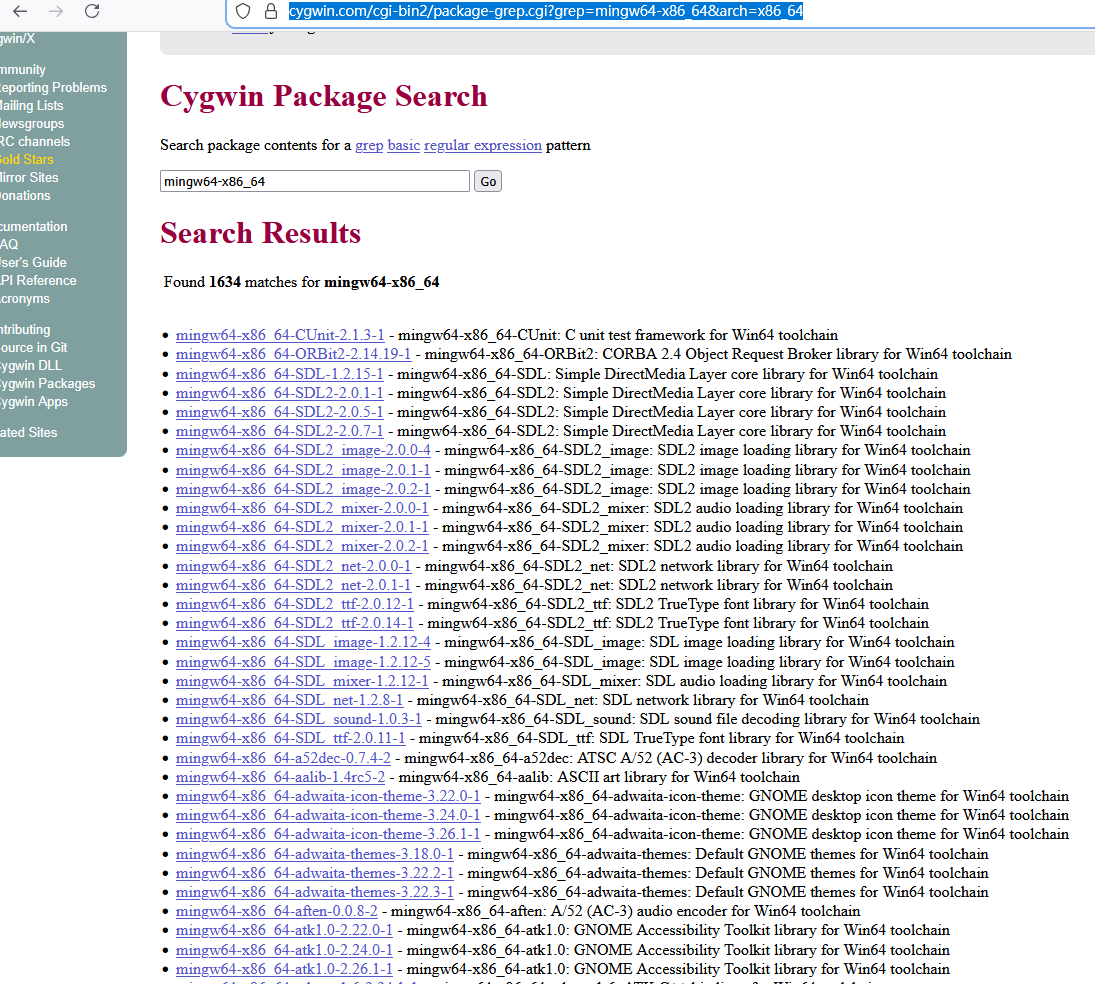Screen dimensions: 1095x984
Task: Open Reporting Problems in sidebar
Action: point(53,87)
